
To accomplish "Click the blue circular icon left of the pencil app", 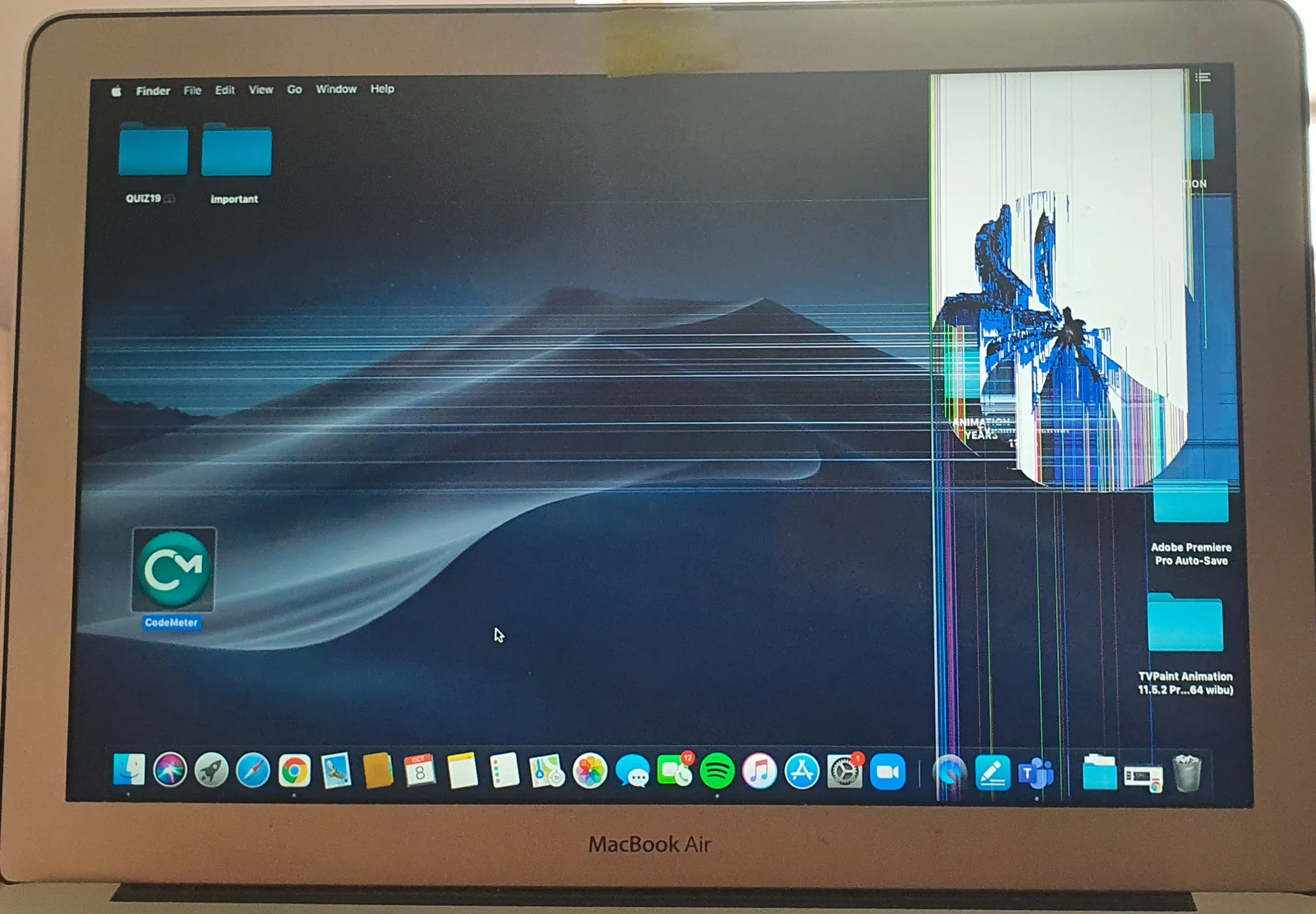I will pyautogui.click(x=950, y=773).
